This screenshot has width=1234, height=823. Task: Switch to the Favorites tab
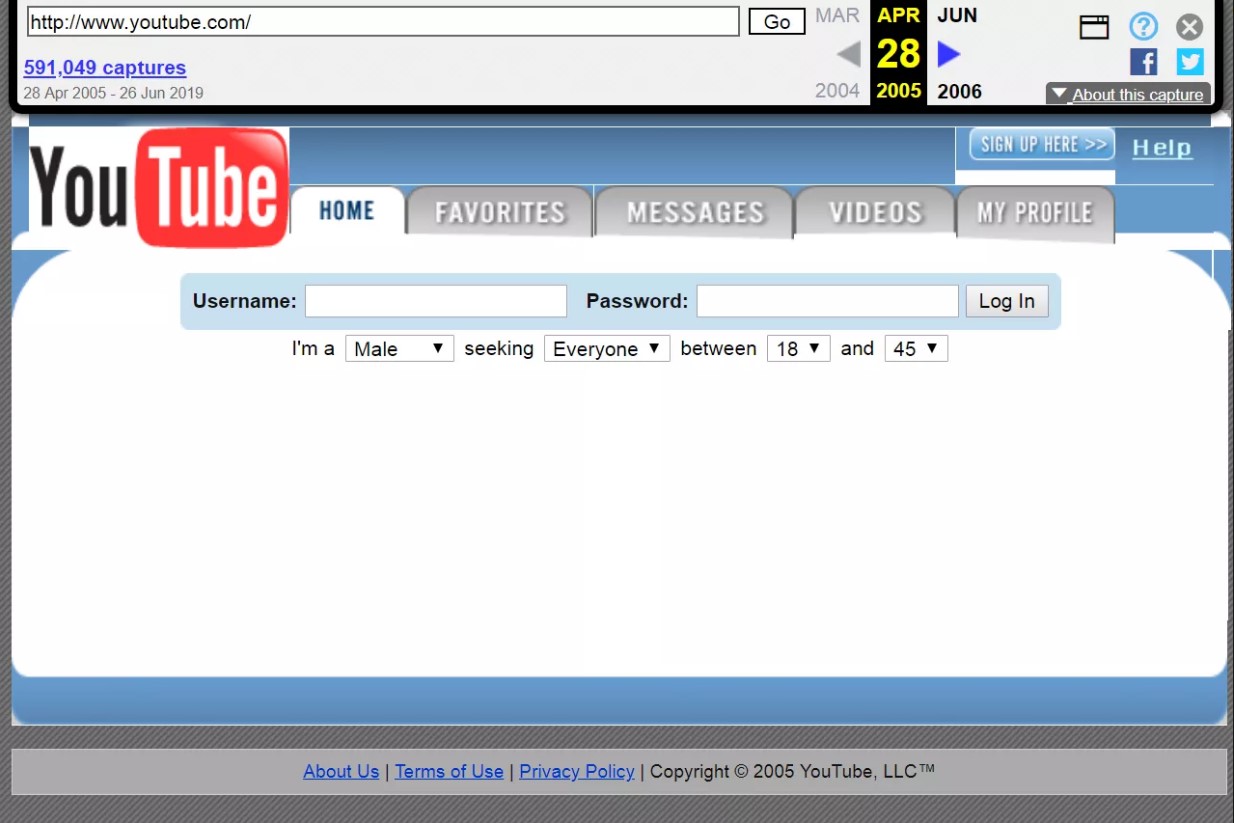pos(499,212)
